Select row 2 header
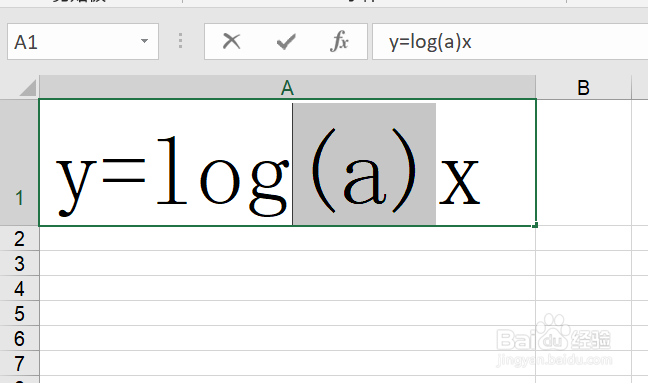 [x=19, y=238]
